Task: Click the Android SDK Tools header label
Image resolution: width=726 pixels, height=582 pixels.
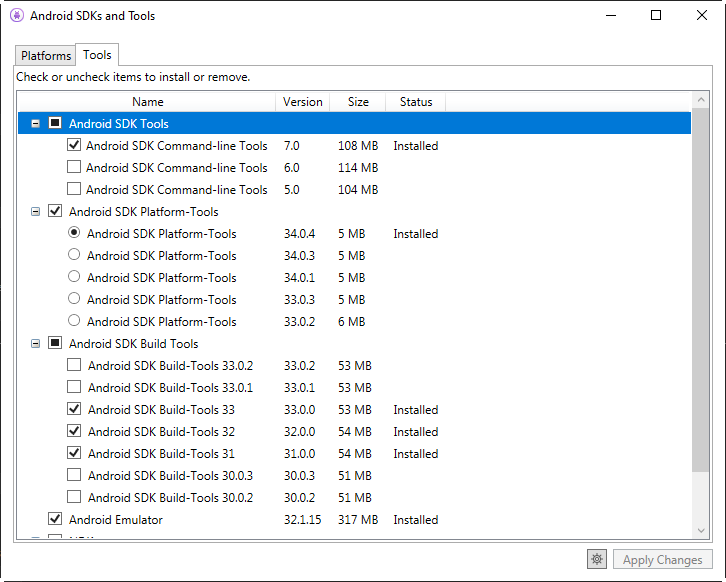Action: point(119,124)
